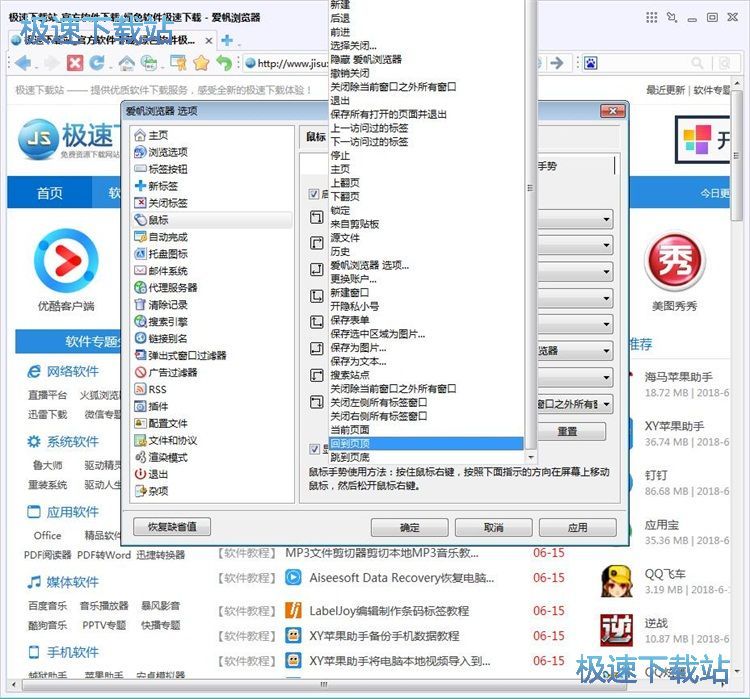Click the dropdown list vertical scrollbar
Screen dimensions: 750x699
pyautogui.click(x=530, y=225)
